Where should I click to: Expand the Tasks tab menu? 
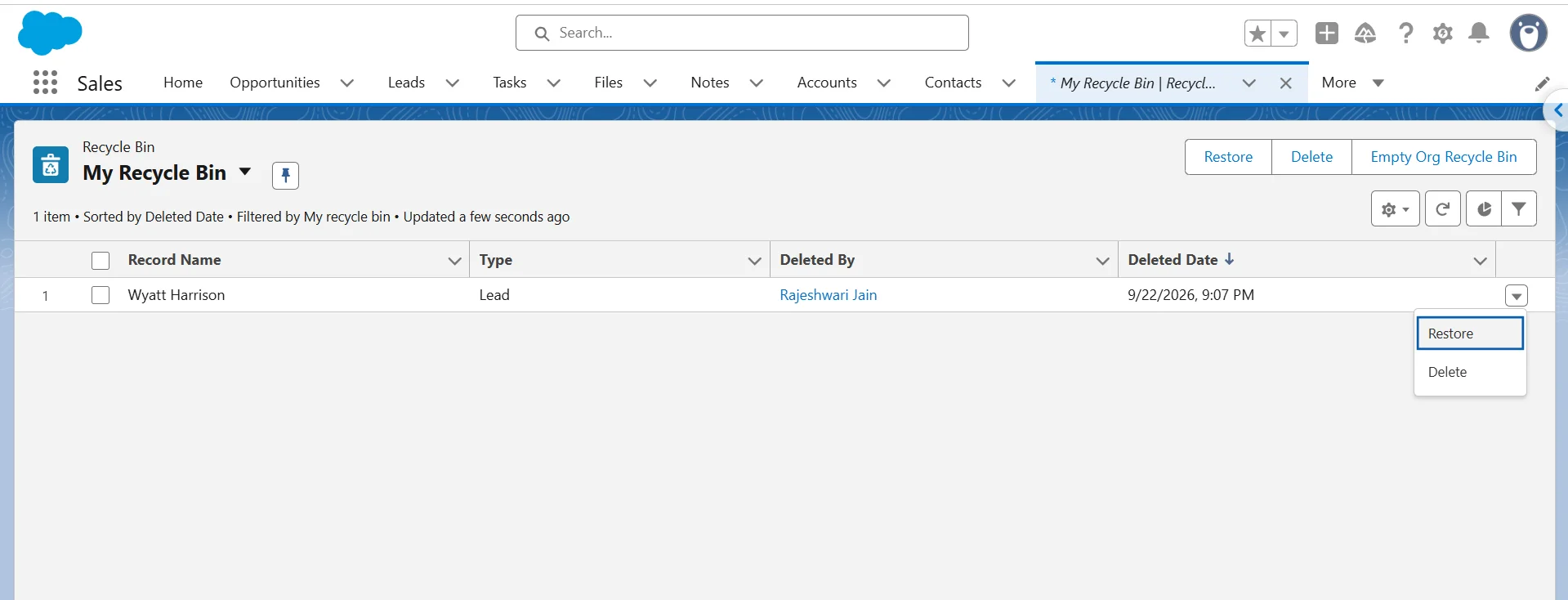[553, 83]
